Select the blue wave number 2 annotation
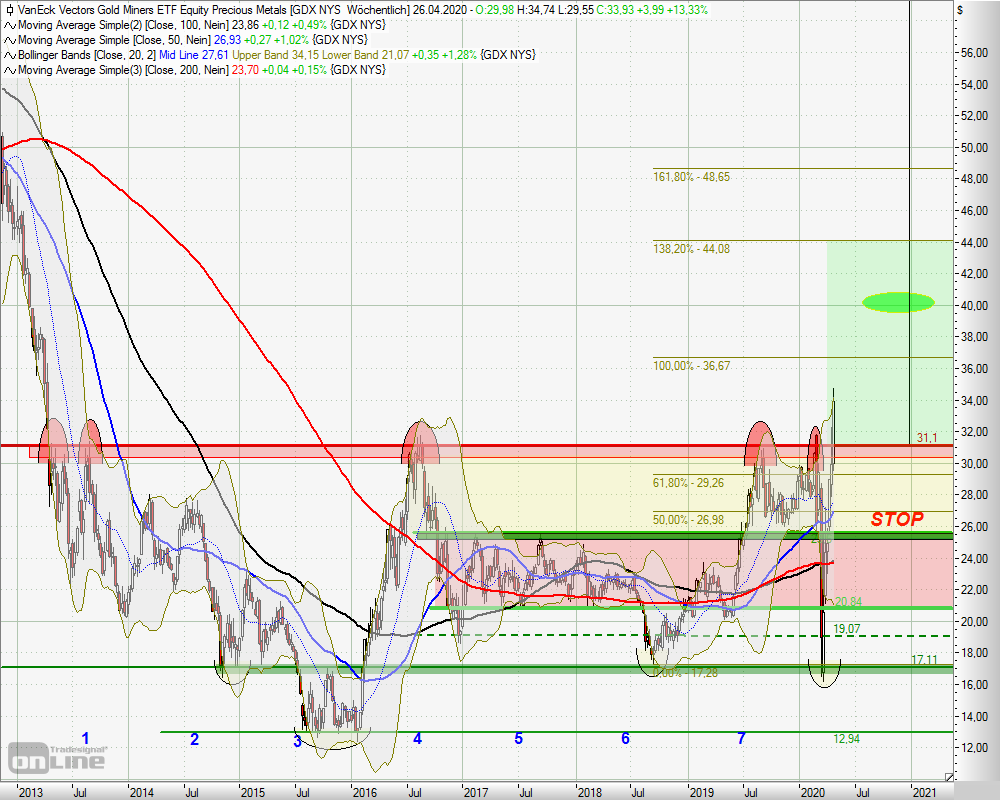Image resolution: width=1000 pixels, height=800 pixels. [x=195, y=739]
